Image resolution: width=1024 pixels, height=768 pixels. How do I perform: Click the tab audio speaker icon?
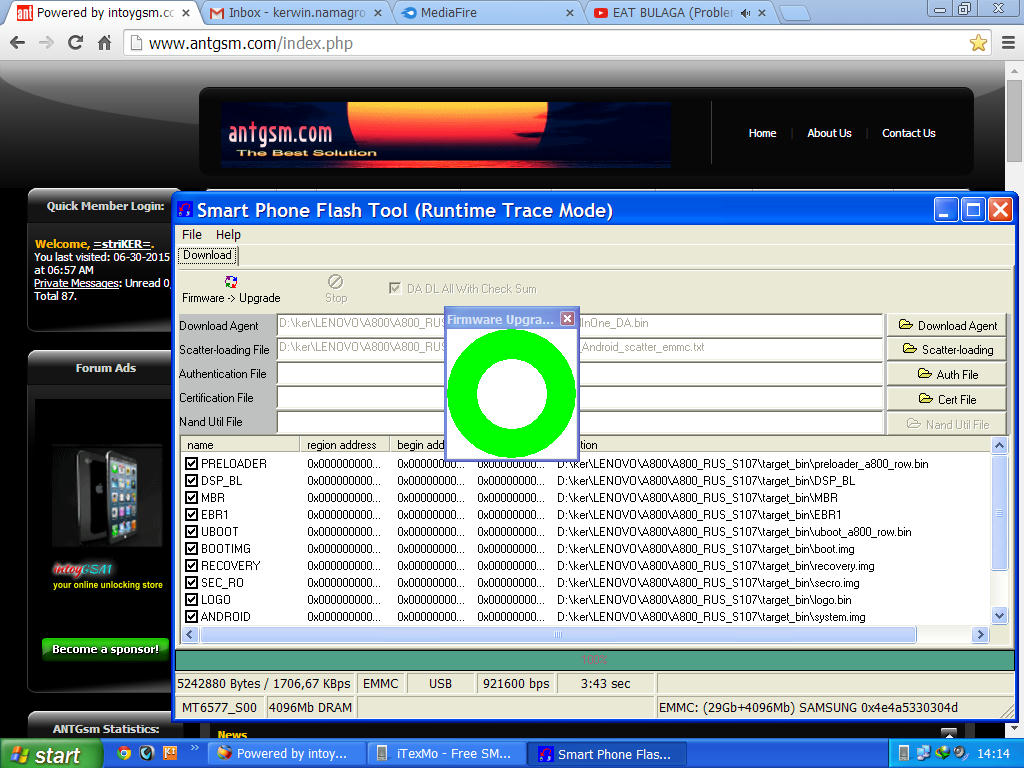(x=746, y=12)
